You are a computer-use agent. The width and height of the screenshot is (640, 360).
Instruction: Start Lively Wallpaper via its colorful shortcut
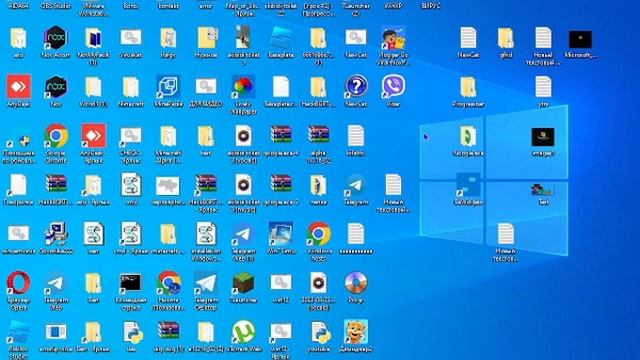[243, 86]
